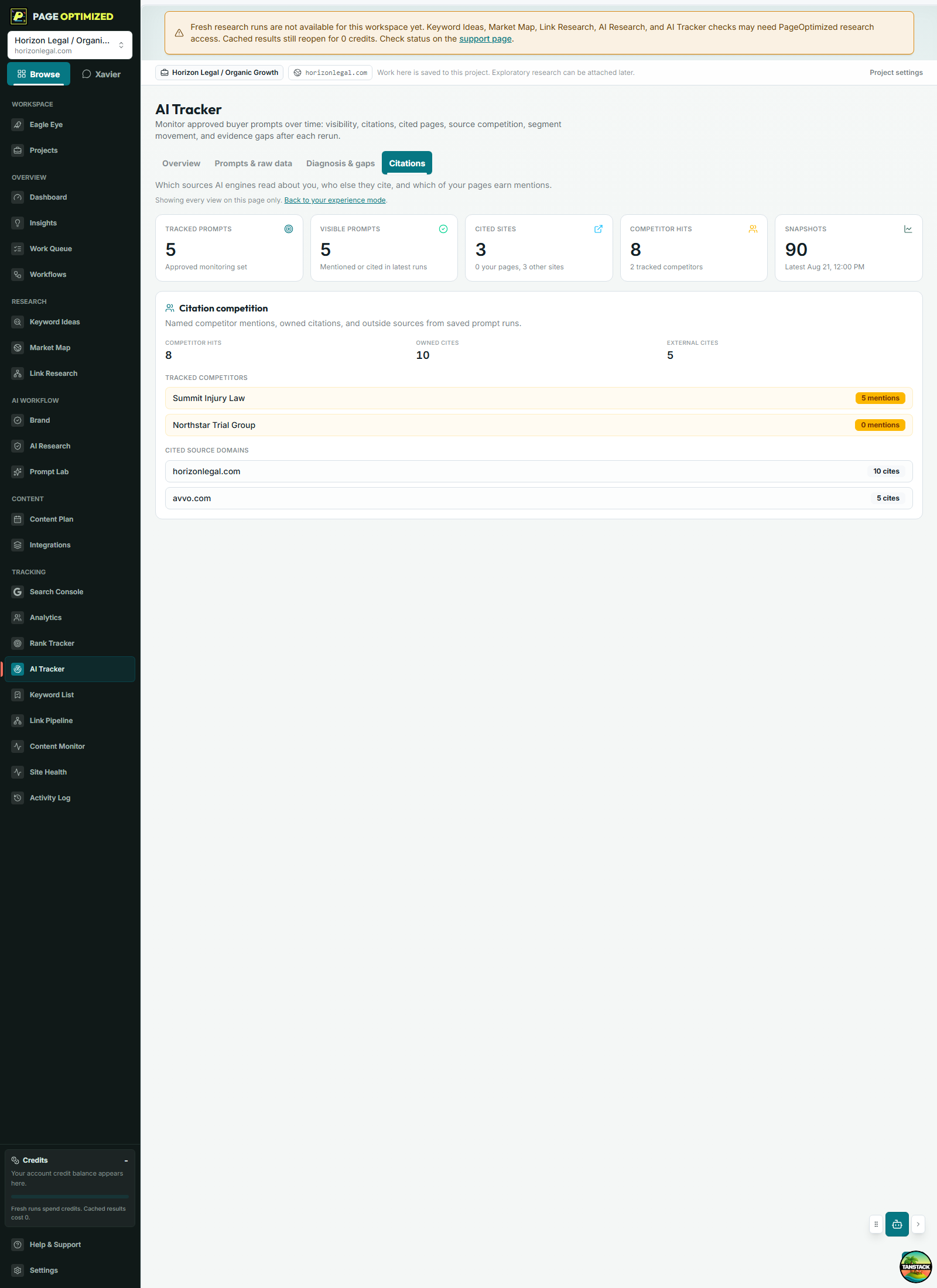Open Content Plan via its calendar icon

click(18, 519)
